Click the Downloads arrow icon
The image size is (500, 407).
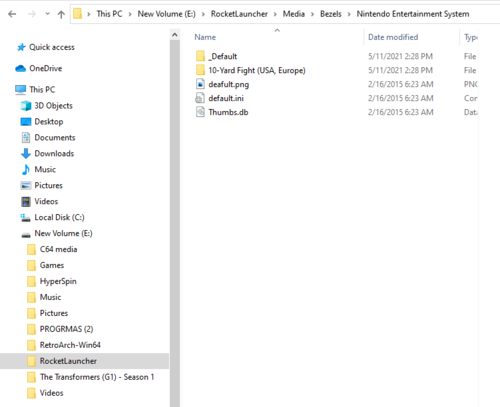click(x=26, y=154)
